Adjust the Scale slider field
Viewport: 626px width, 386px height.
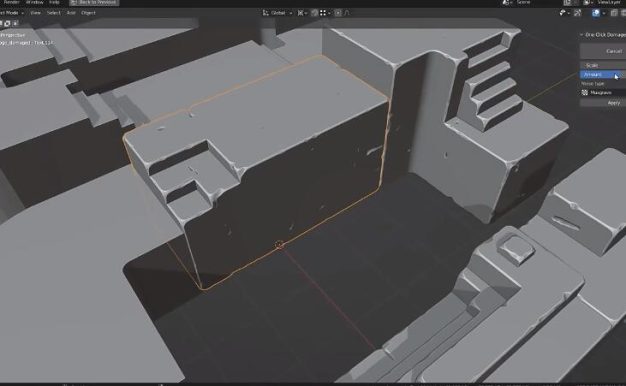tap(603, 65)
